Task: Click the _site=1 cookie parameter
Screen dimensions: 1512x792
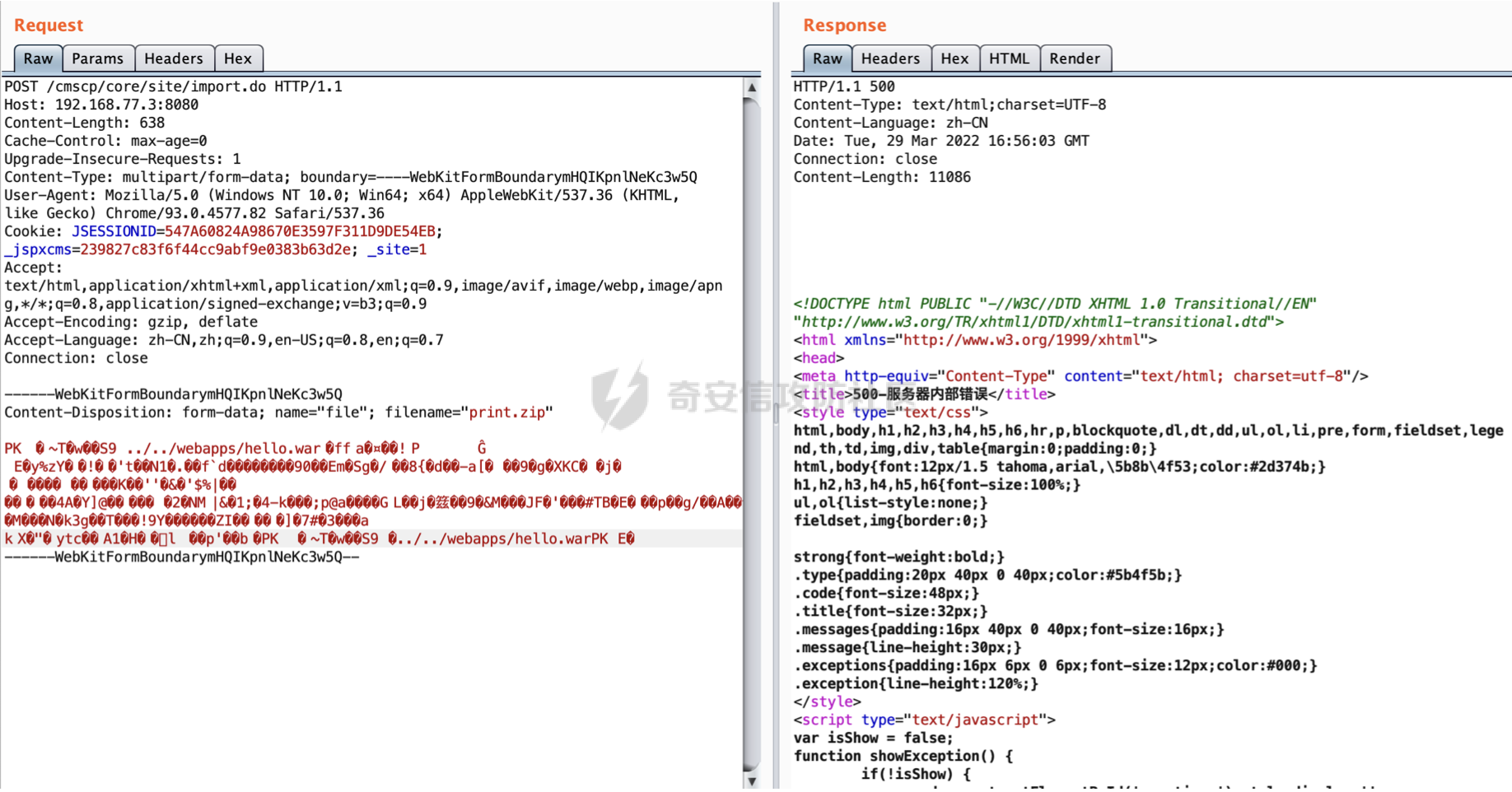Action: click(x=397, y=249)
